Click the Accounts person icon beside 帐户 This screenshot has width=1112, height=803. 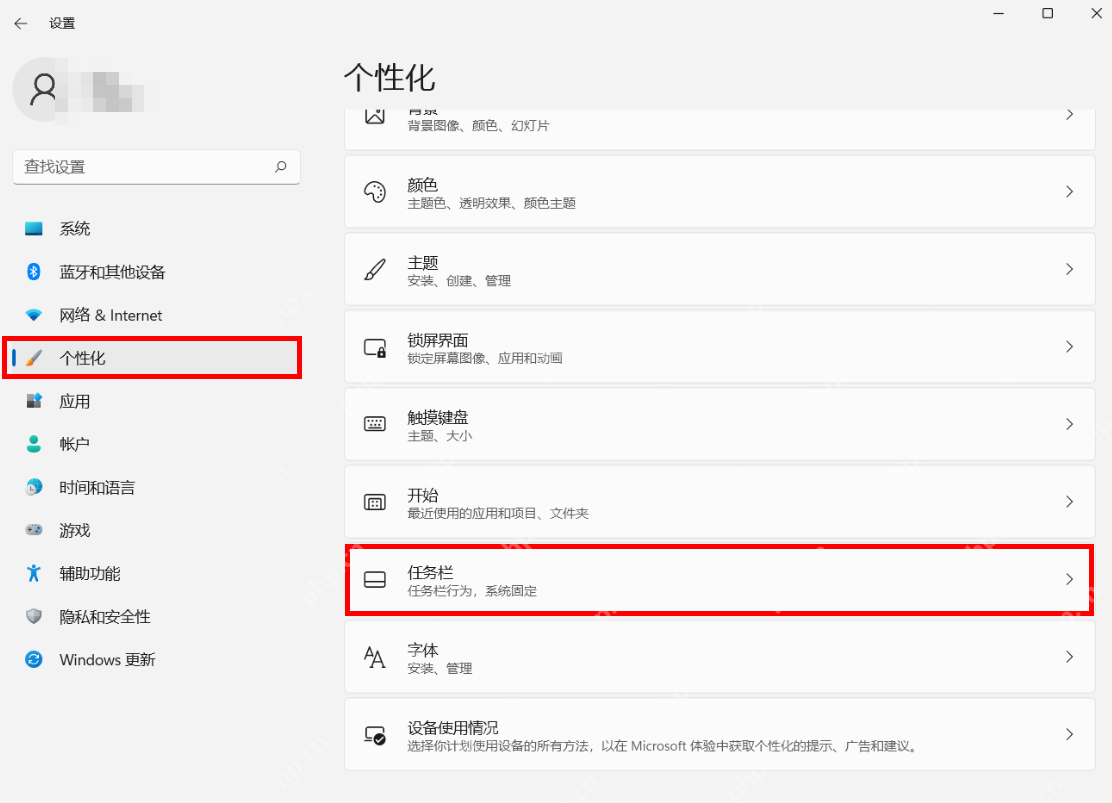[x=33, y=444]
